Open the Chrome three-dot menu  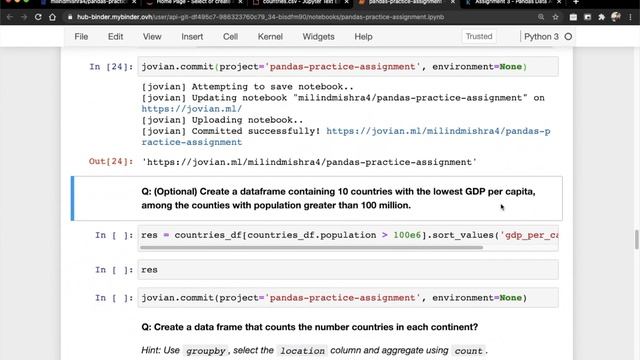pyautogui.click(x=631, y=17)
